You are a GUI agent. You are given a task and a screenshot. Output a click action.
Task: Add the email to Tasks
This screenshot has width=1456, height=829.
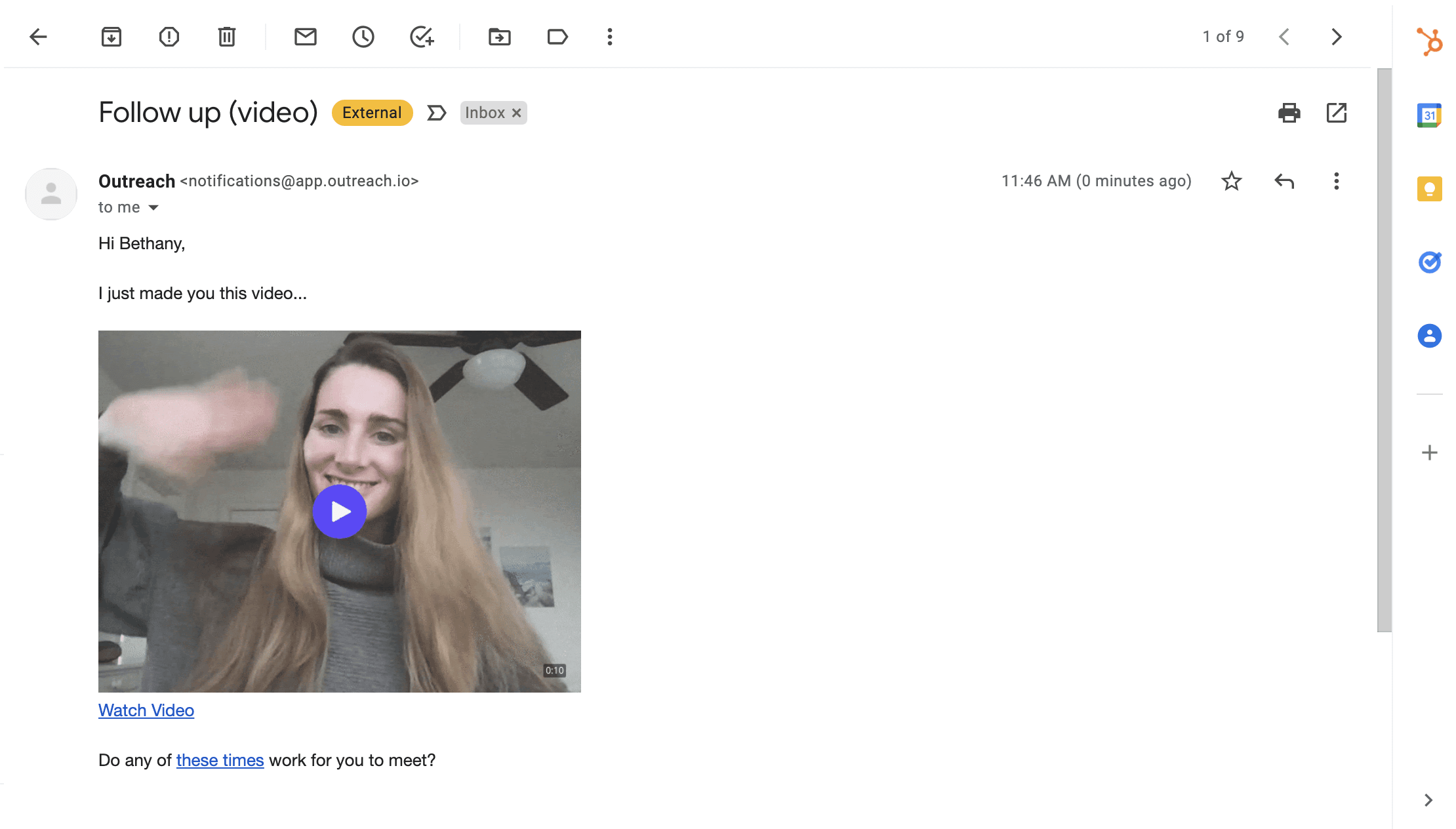coord(422,37)
